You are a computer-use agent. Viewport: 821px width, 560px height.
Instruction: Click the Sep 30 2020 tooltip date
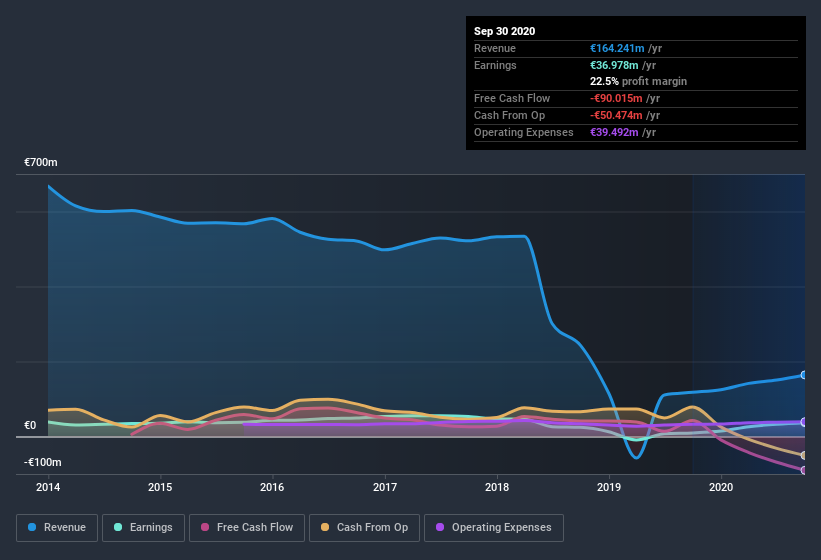504,31
